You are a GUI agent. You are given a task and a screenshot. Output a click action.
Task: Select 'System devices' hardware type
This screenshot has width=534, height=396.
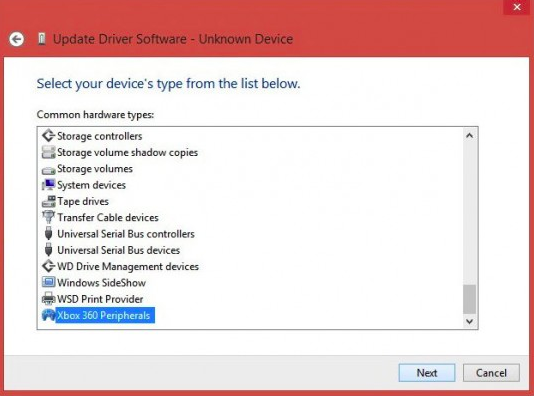pyautogui.click(x=91, y=185)
